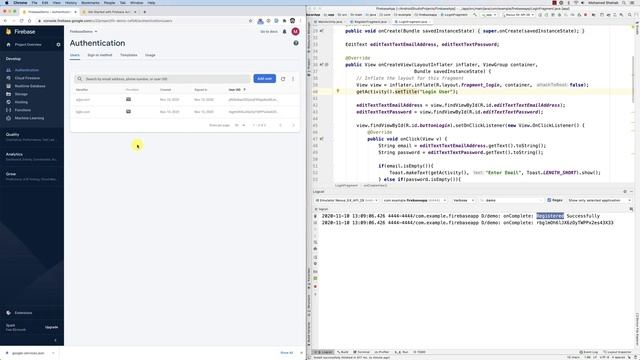Open the target device dropdown in toolbar

click(x=518, y=15)
